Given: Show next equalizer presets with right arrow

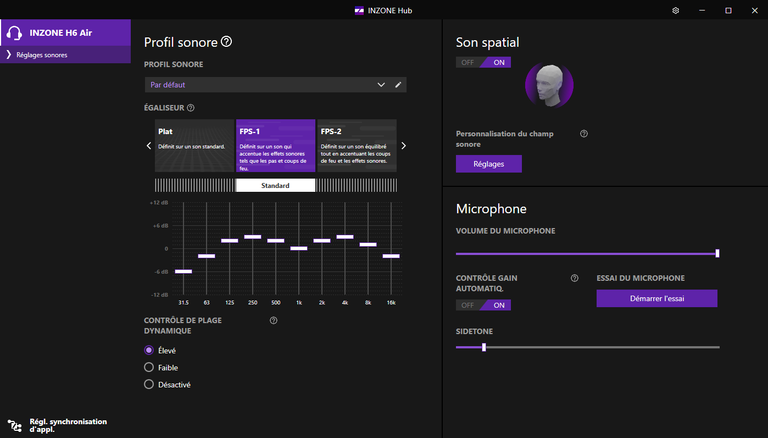Looking at the screenshot, I should 403,146.
